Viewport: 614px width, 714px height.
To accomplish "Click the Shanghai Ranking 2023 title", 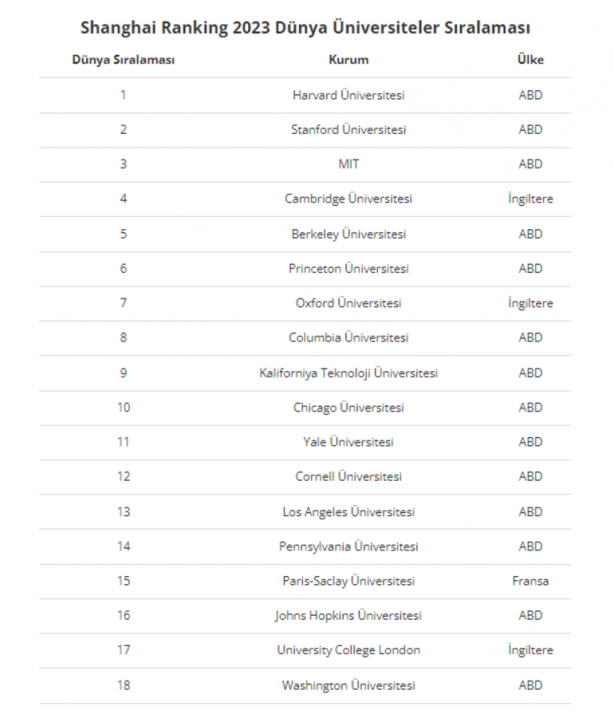I will click(305, 26).
